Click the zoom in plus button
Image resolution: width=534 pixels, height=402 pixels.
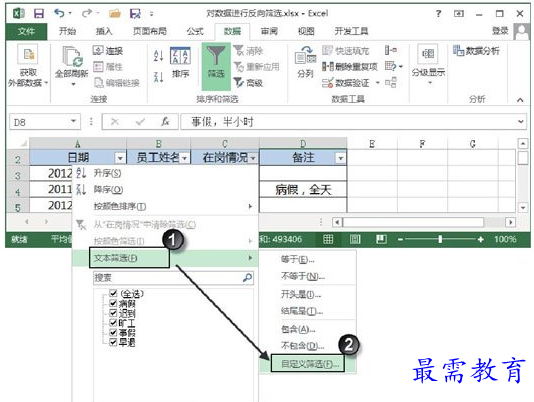tap(481, 239)
